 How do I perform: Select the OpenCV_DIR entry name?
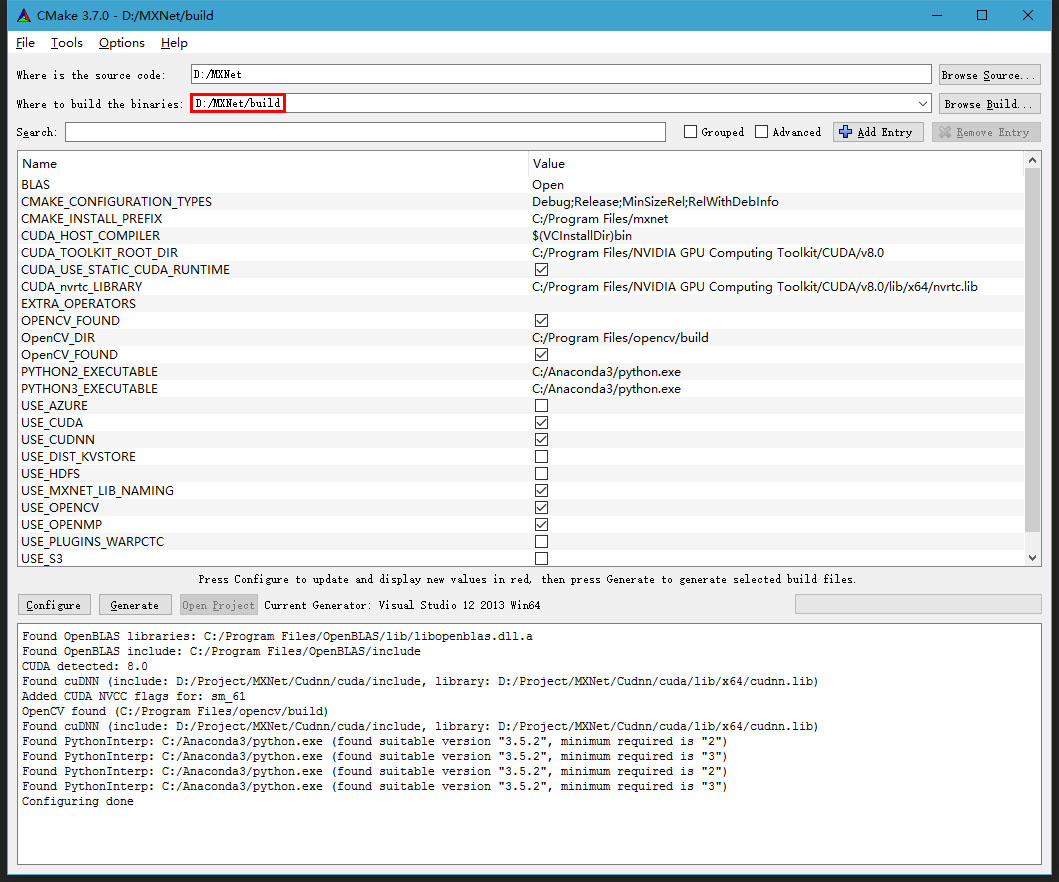[58, 338]
